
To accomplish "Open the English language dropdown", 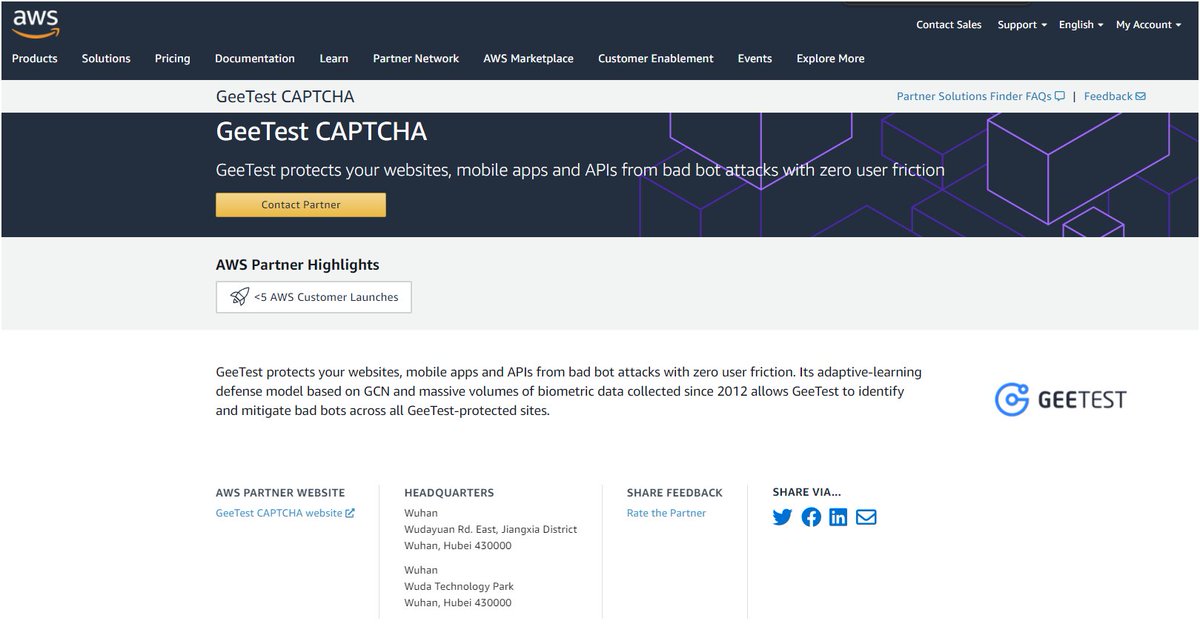I will click(x=1081, y=24).
